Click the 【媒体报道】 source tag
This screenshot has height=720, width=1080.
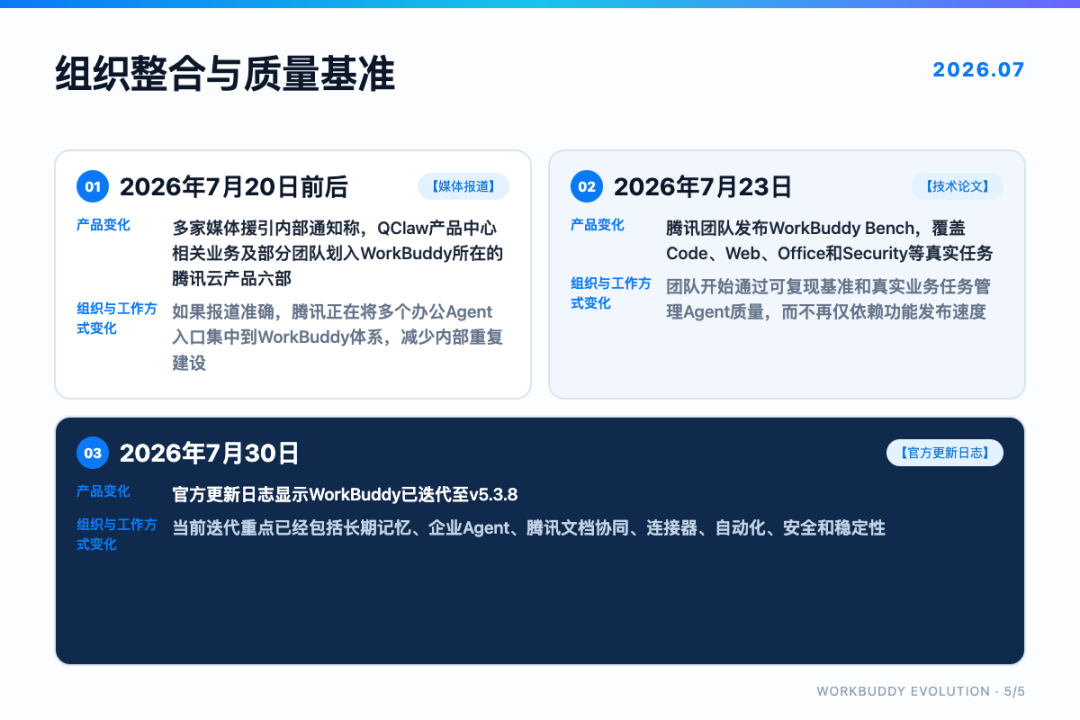tap(464, 187)
